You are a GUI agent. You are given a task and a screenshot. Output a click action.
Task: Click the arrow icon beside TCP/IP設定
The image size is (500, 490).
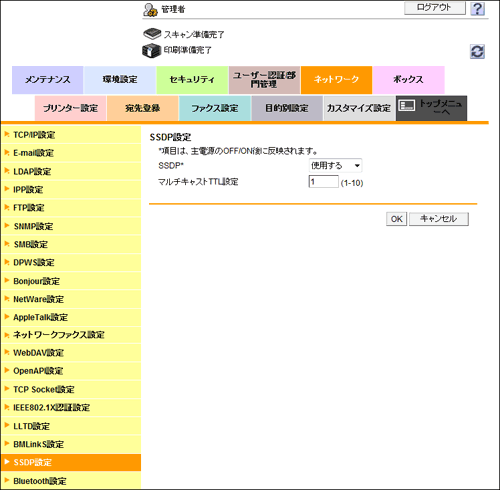[7, 134]
